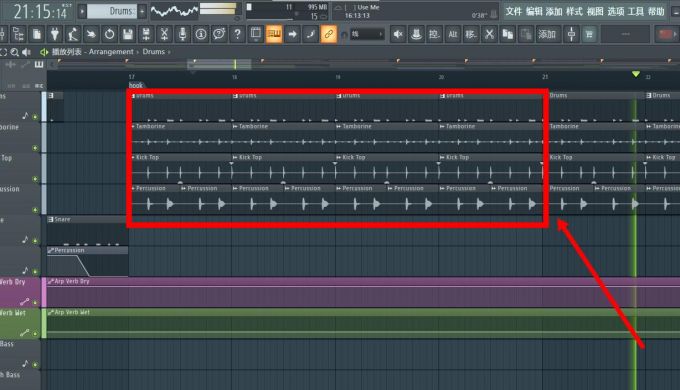This screenshot has width=680, height=390.
Task: Click the playlist speaker icon
Action: [x=26, y=52]
